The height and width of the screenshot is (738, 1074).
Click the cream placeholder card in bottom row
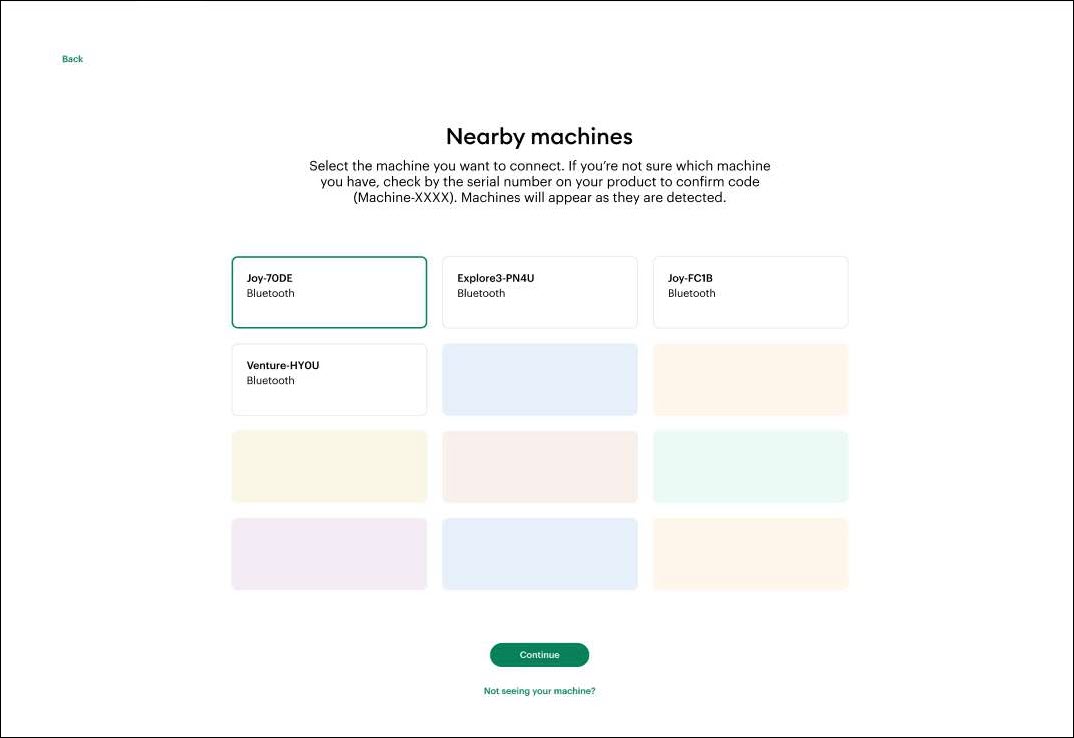pyautogui.click(x=750, y=553)
